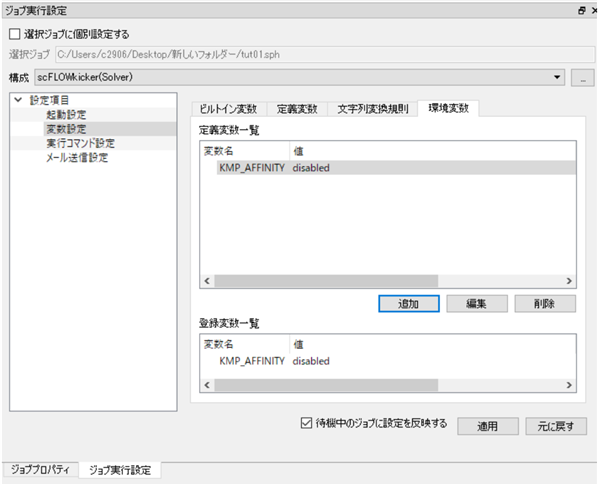Open the 構成 scFLOWkicker(Solver) dropdown
Image resolution: width=598 pixels, height=485 pixels.
click(299, 77)
